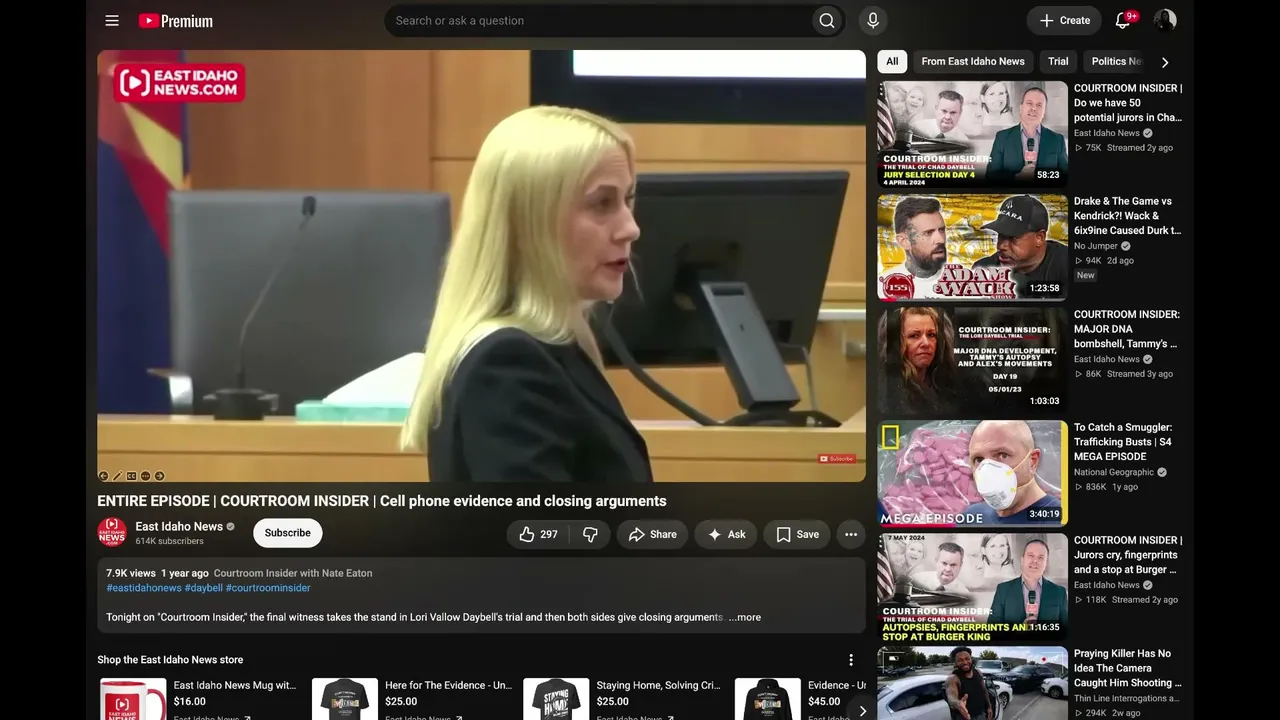This screenshot has width=1280, height=720.
Task: Open the East Idaho News mug product image
Action: 133,699
